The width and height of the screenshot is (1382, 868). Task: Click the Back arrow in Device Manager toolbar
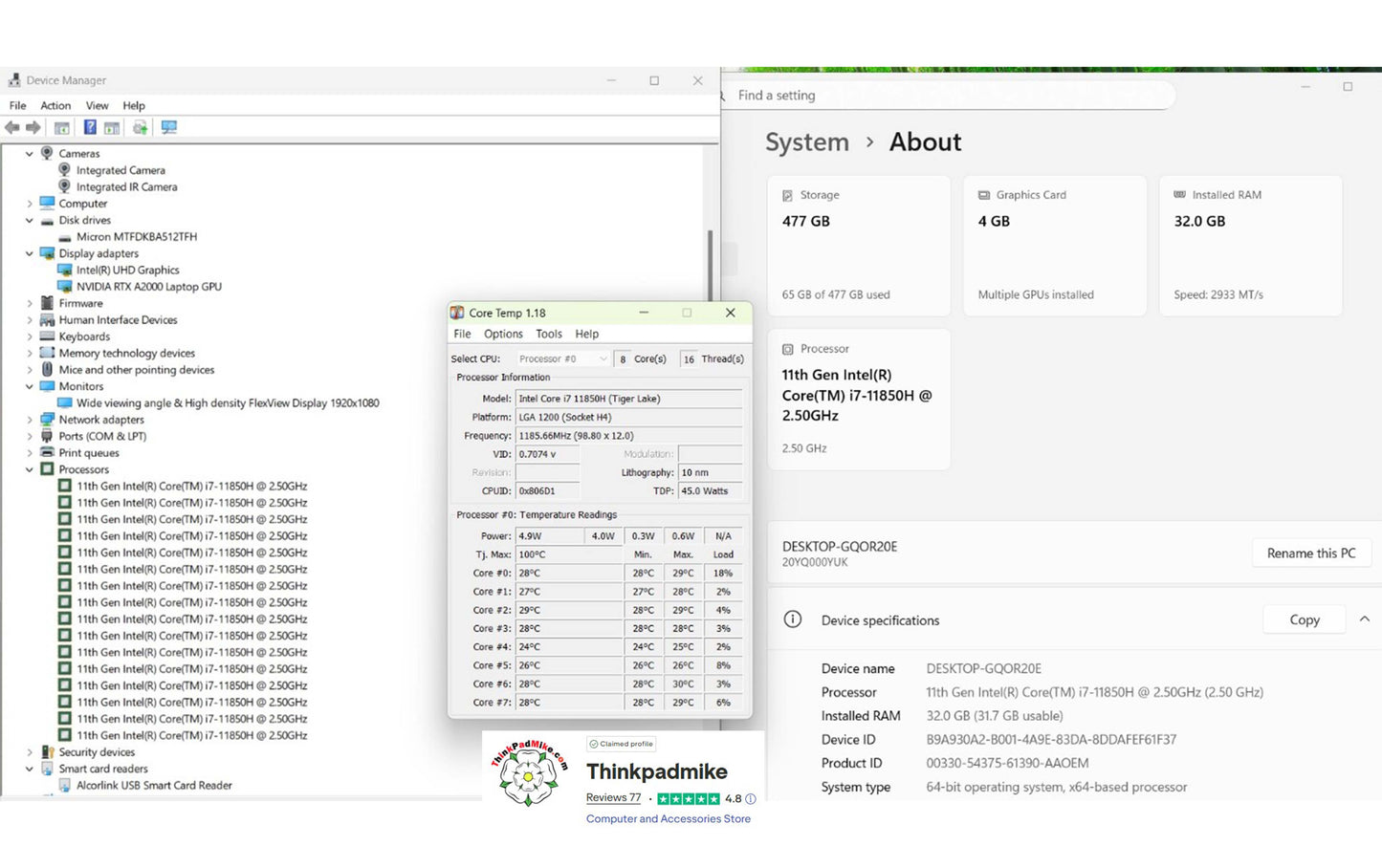click(12, 128)
